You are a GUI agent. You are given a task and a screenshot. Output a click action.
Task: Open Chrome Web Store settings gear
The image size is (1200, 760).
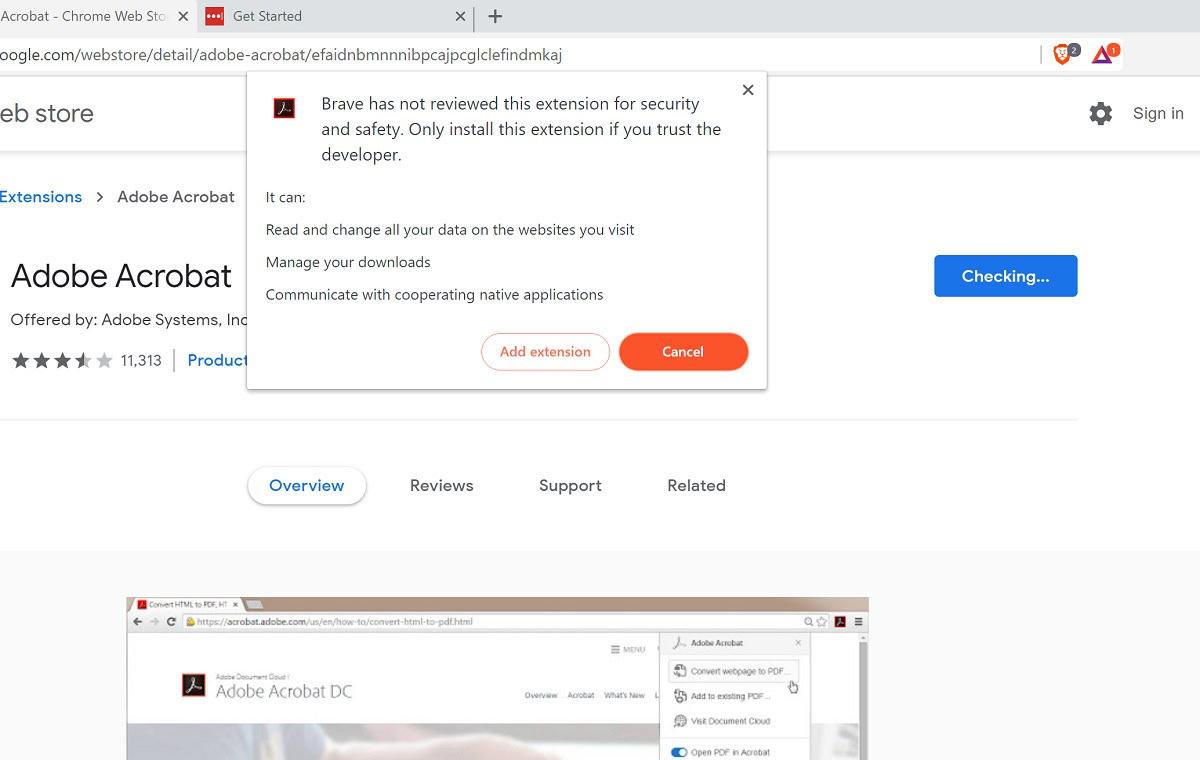point(1101,113)
